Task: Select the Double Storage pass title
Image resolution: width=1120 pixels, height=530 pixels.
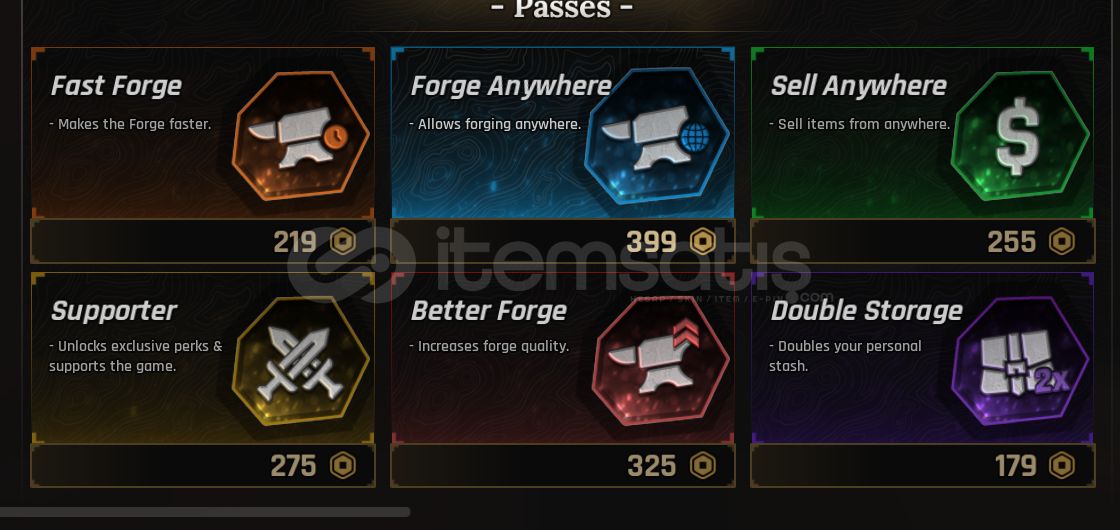Action: coord(866,311)
